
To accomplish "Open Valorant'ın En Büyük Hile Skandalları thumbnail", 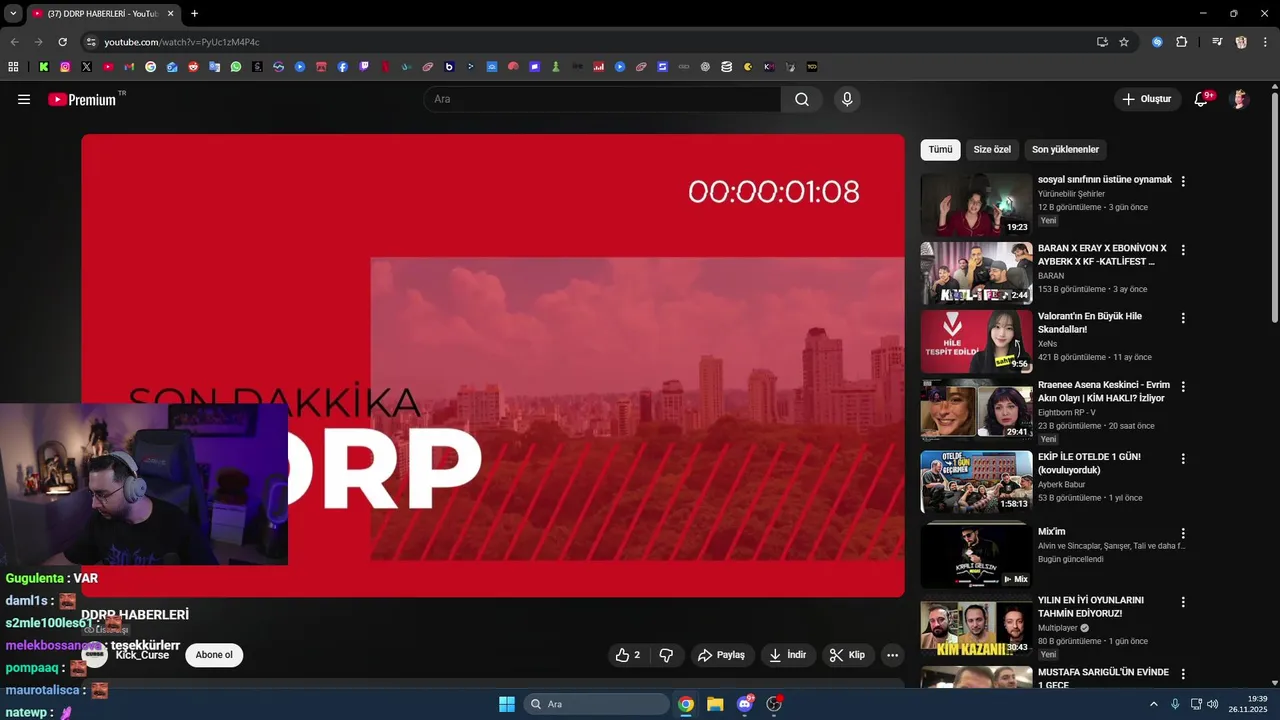I will coord(976,342).
